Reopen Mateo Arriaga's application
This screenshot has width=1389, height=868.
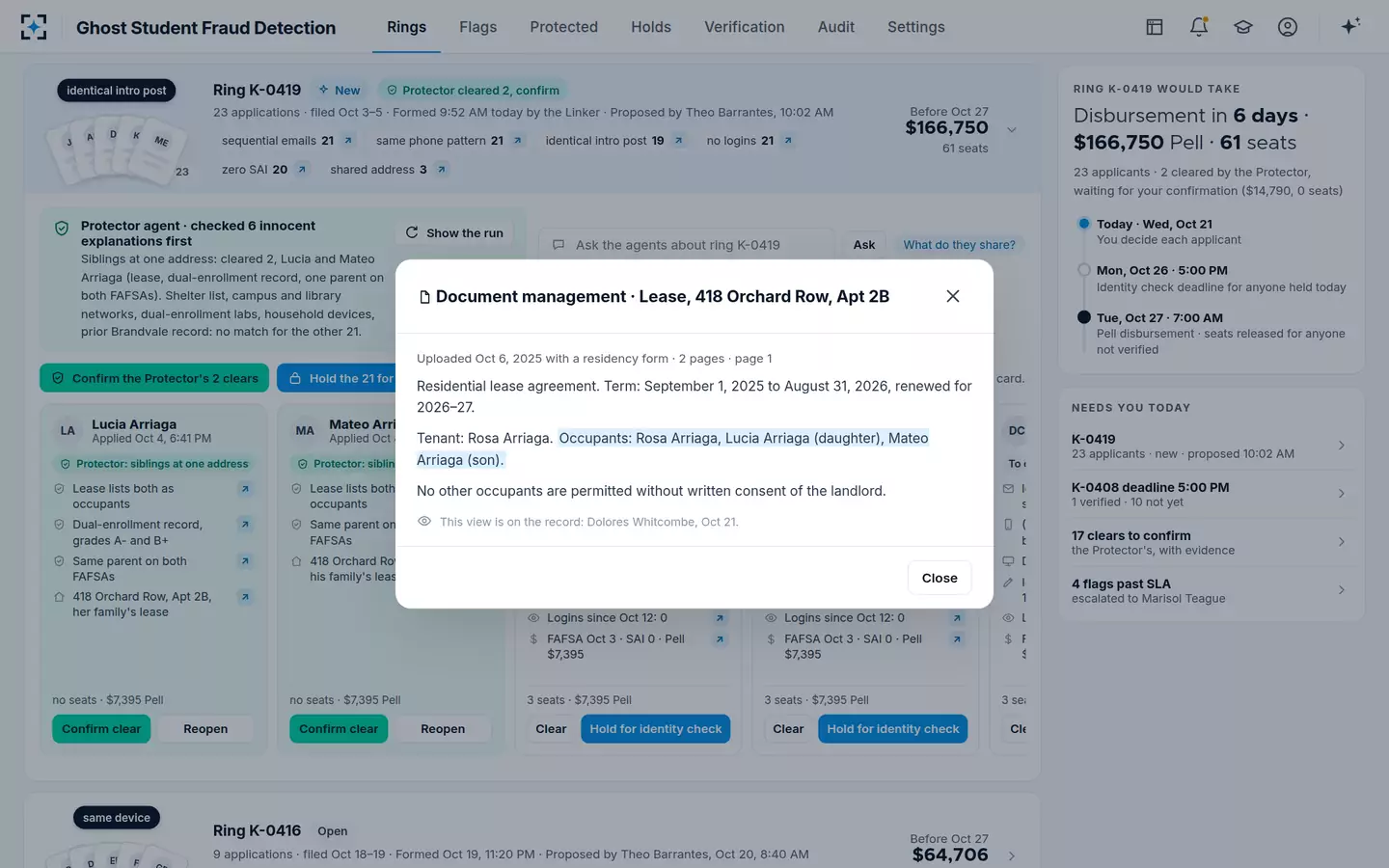click(x=443, y=729)
